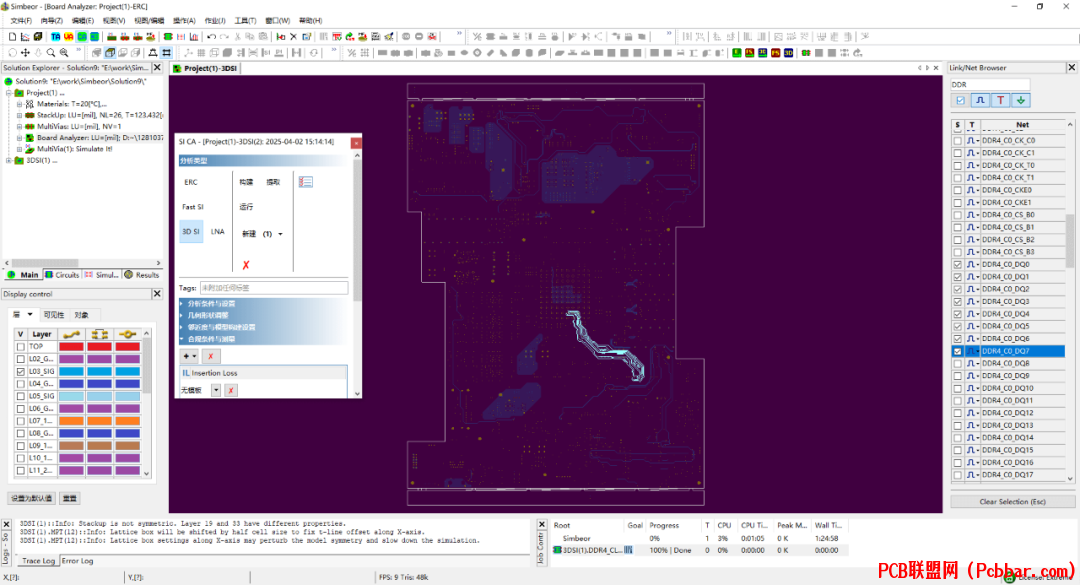Click the 3D toolbar icon in the top right toolbar
Screen dimensions: 1080x585
789,52
